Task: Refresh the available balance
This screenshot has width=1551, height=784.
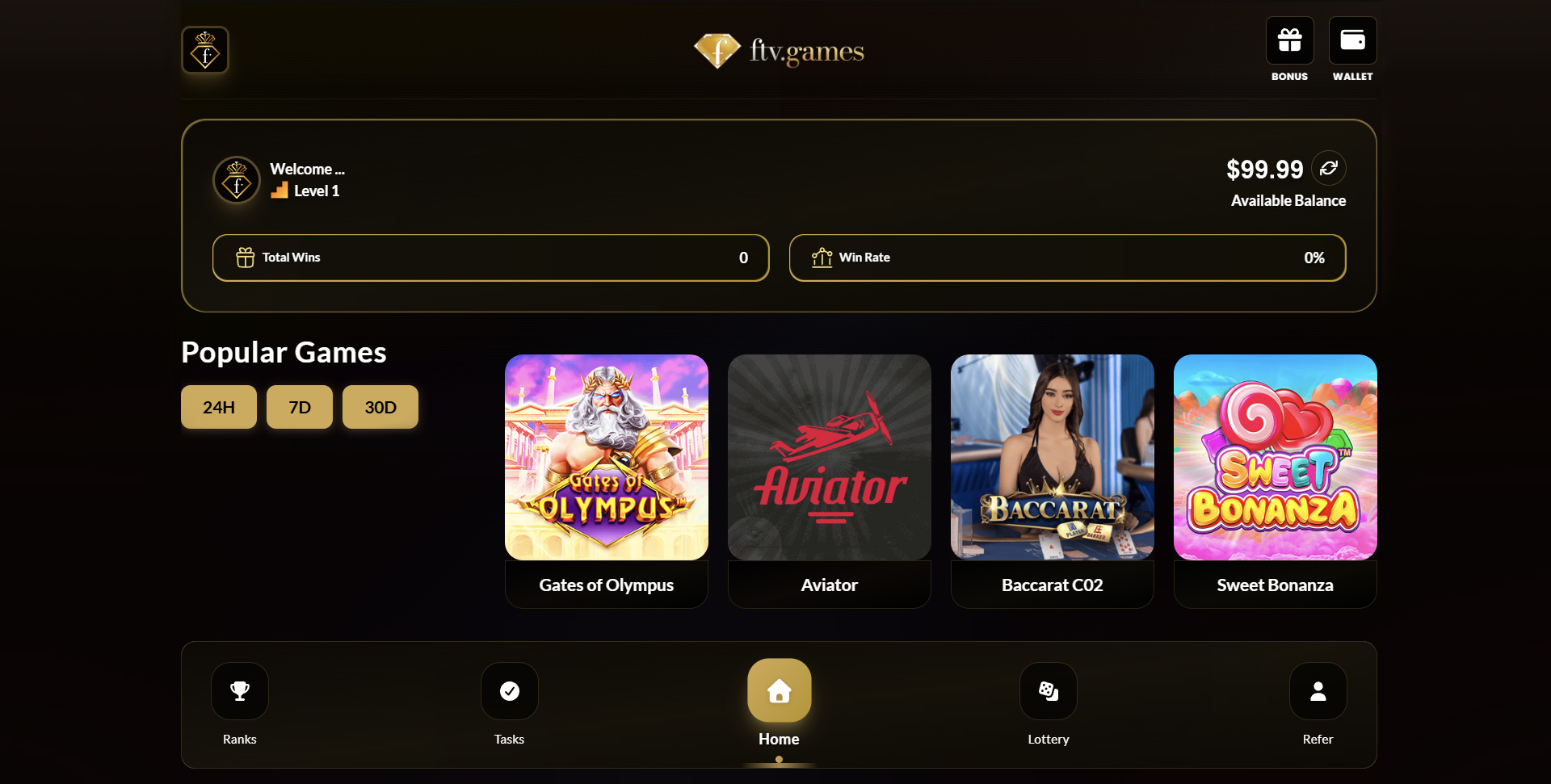Action: tap(1329, 168)
